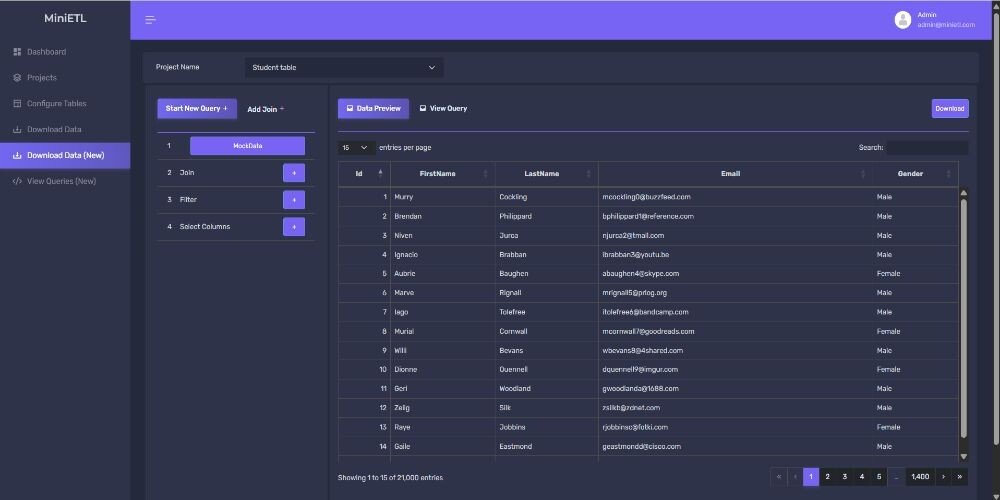Click the Add Join button
This screenshot has height=500, width=1000.
tap(265, 109)
